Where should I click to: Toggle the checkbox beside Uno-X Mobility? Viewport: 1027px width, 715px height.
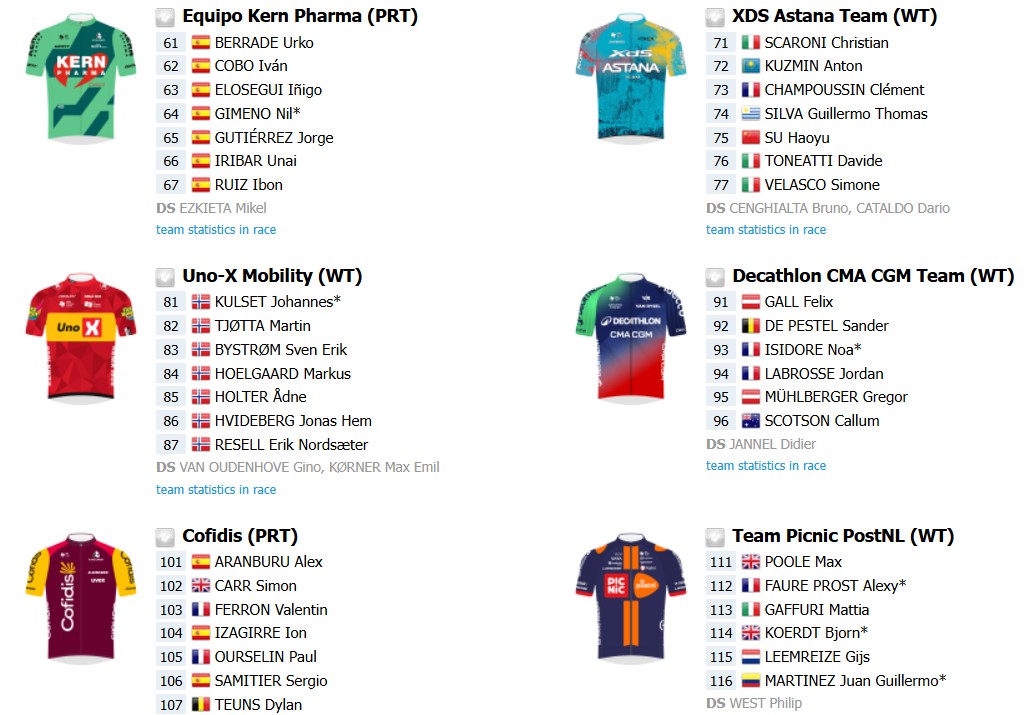click(x=165, y=277)
